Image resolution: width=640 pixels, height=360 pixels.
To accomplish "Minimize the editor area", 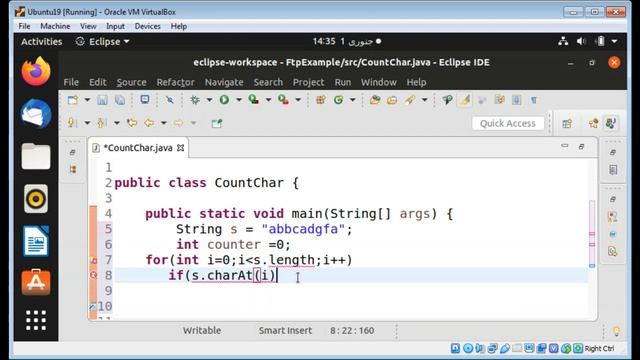I will pyautogui.click(x=564, y=146).
